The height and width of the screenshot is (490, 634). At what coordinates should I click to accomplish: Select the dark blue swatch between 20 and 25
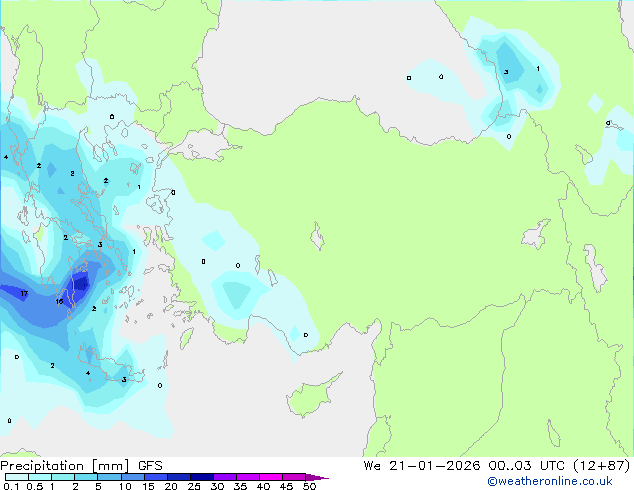[x=179, y=477]
